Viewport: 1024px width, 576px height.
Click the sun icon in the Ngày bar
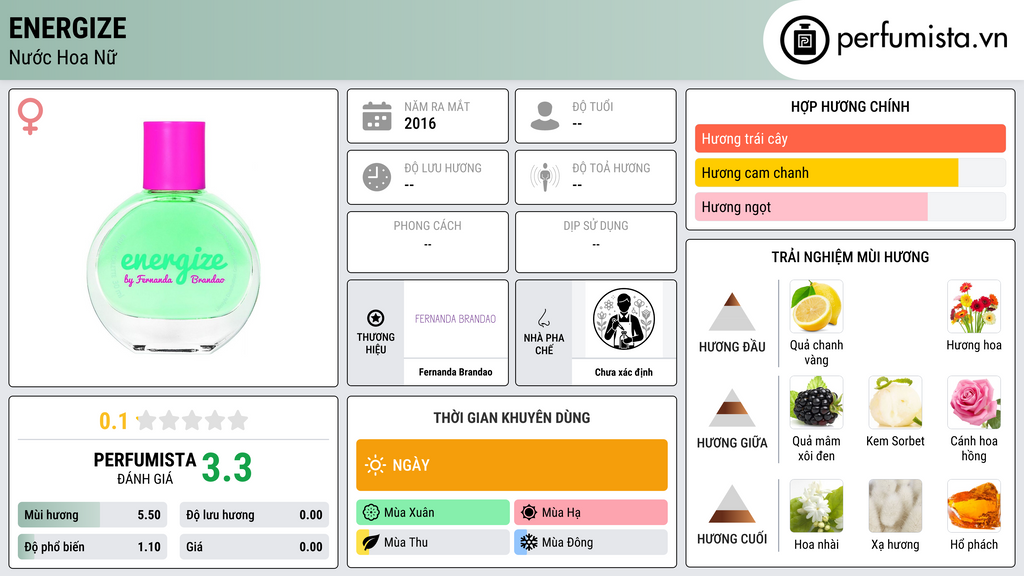click(375, 465)
